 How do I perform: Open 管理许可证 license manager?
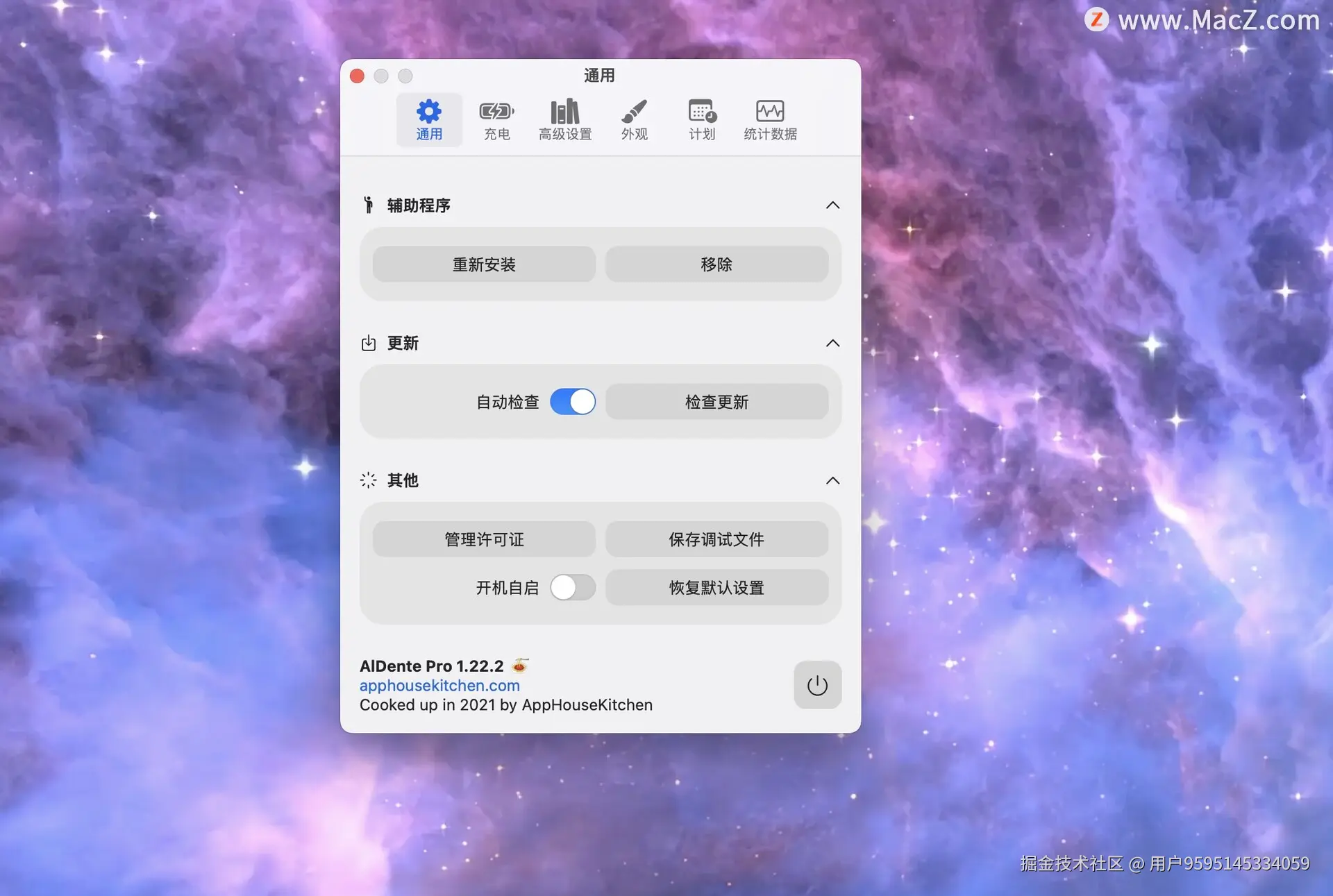pyautogui.click(x=484, y=539)
